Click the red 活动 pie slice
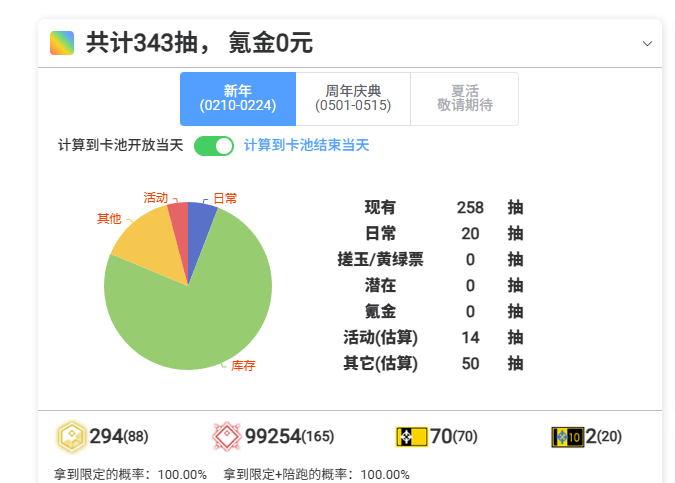Screen dimensions: 675x483 179,220
